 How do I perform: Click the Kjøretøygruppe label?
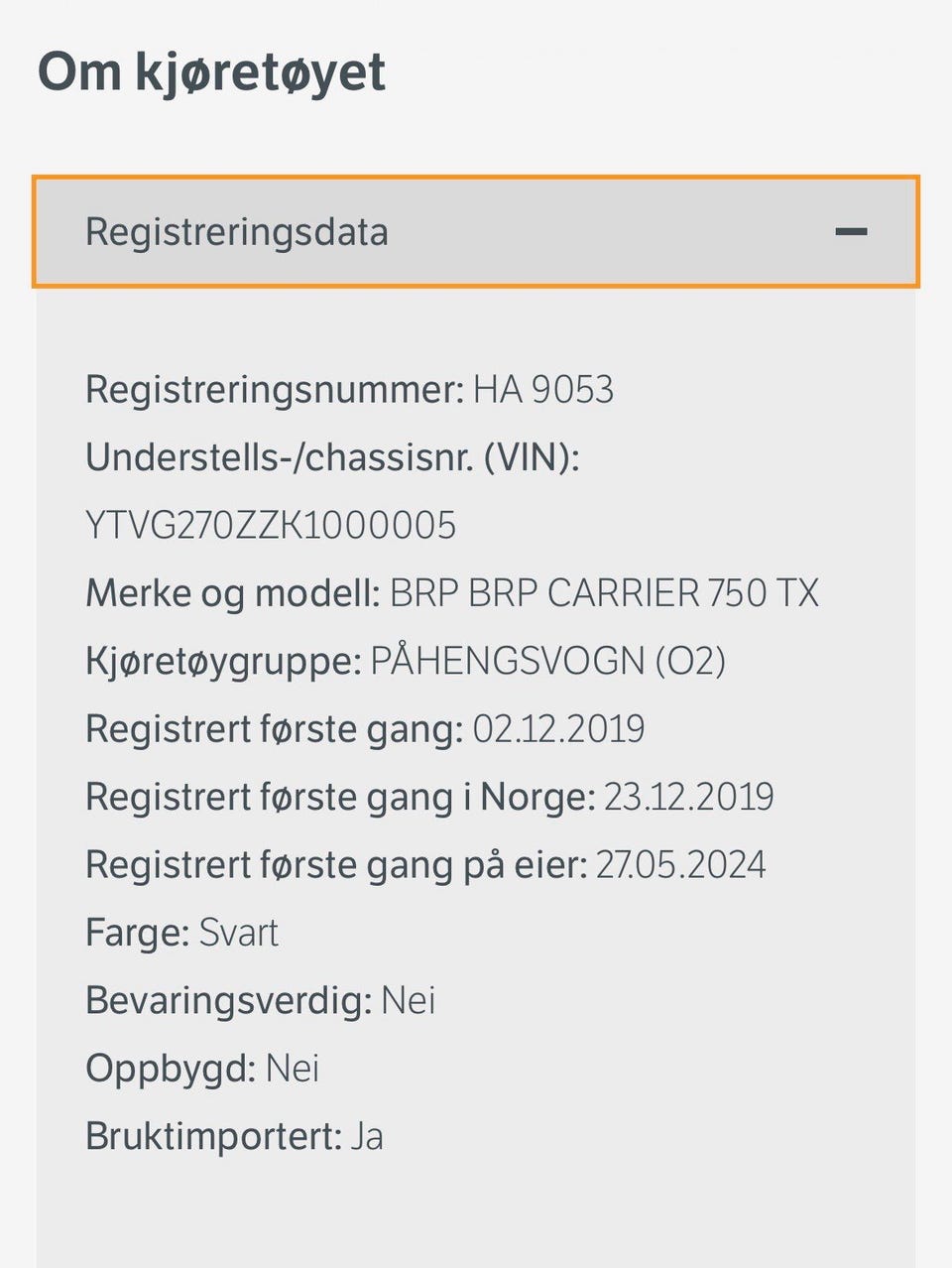pyautogui.click(x=223, y=661)
